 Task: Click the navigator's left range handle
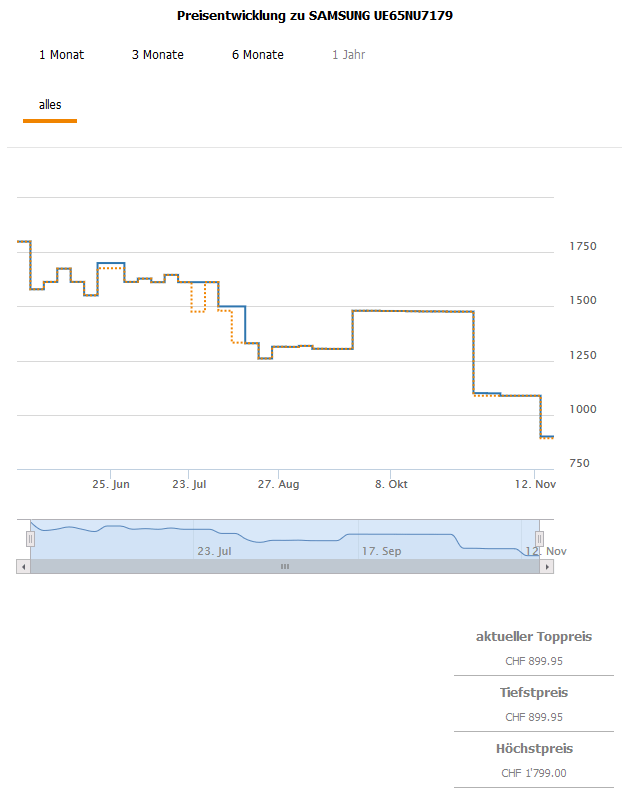point(30,538)
